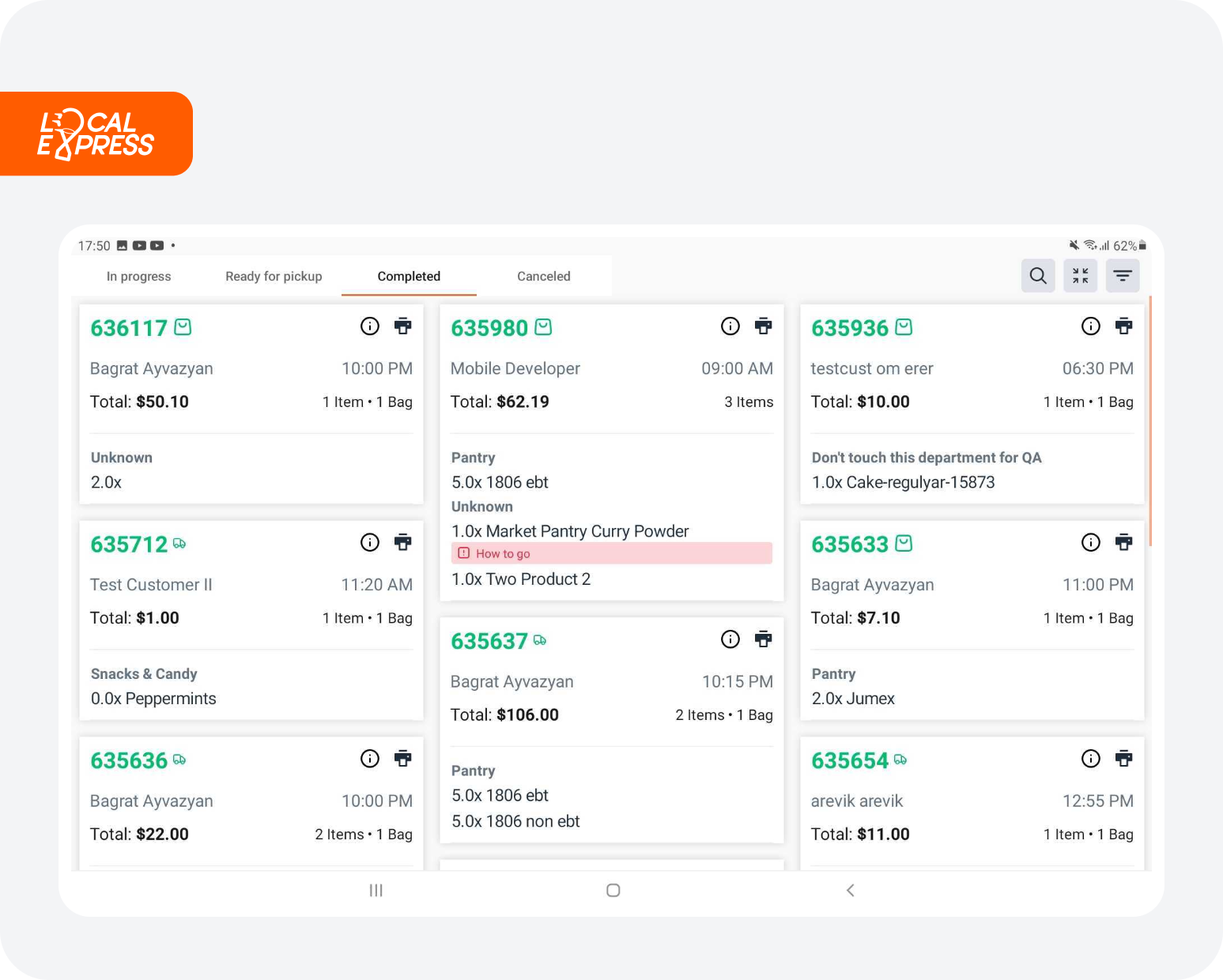Image resolution: width=1223 pixels, height=980 pixels.
Task: Click the pickup bag icon on order 635936
Action: click(904, 326)
